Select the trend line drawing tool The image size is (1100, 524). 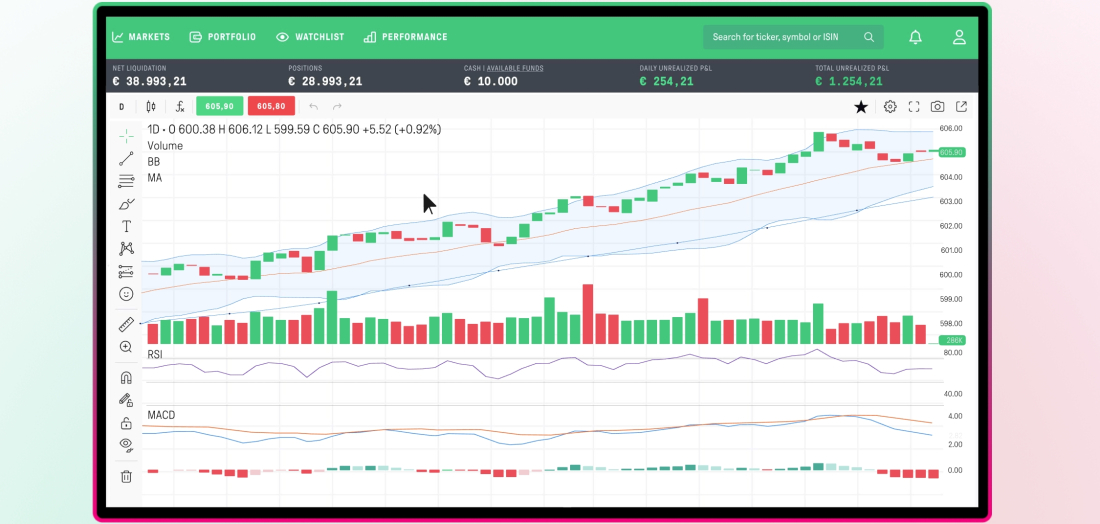point(126,158)
